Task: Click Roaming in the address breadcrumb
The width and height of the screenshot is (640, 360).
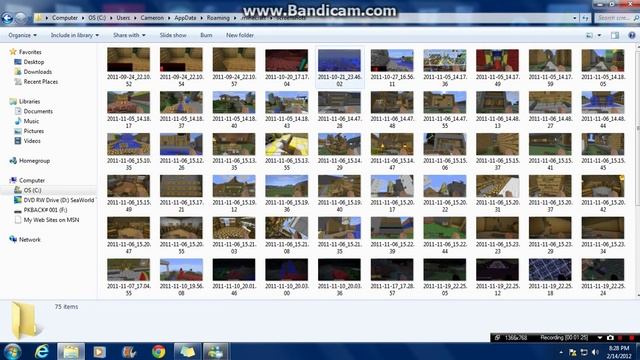Action: tap(218, 18)
